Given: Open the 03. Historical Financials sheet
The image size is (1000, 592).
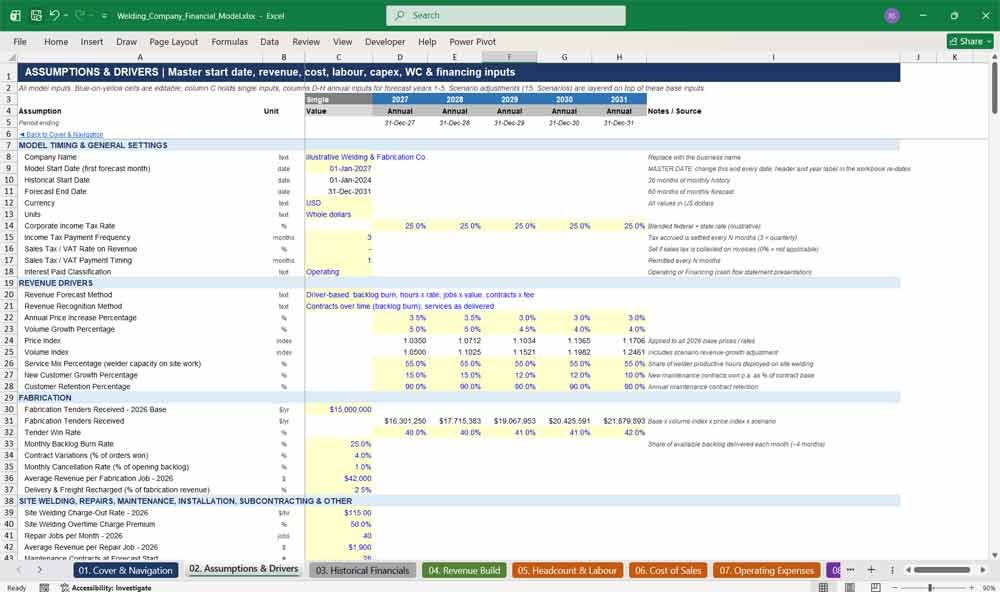Looking at the screenshot, I should pos(362,570).
